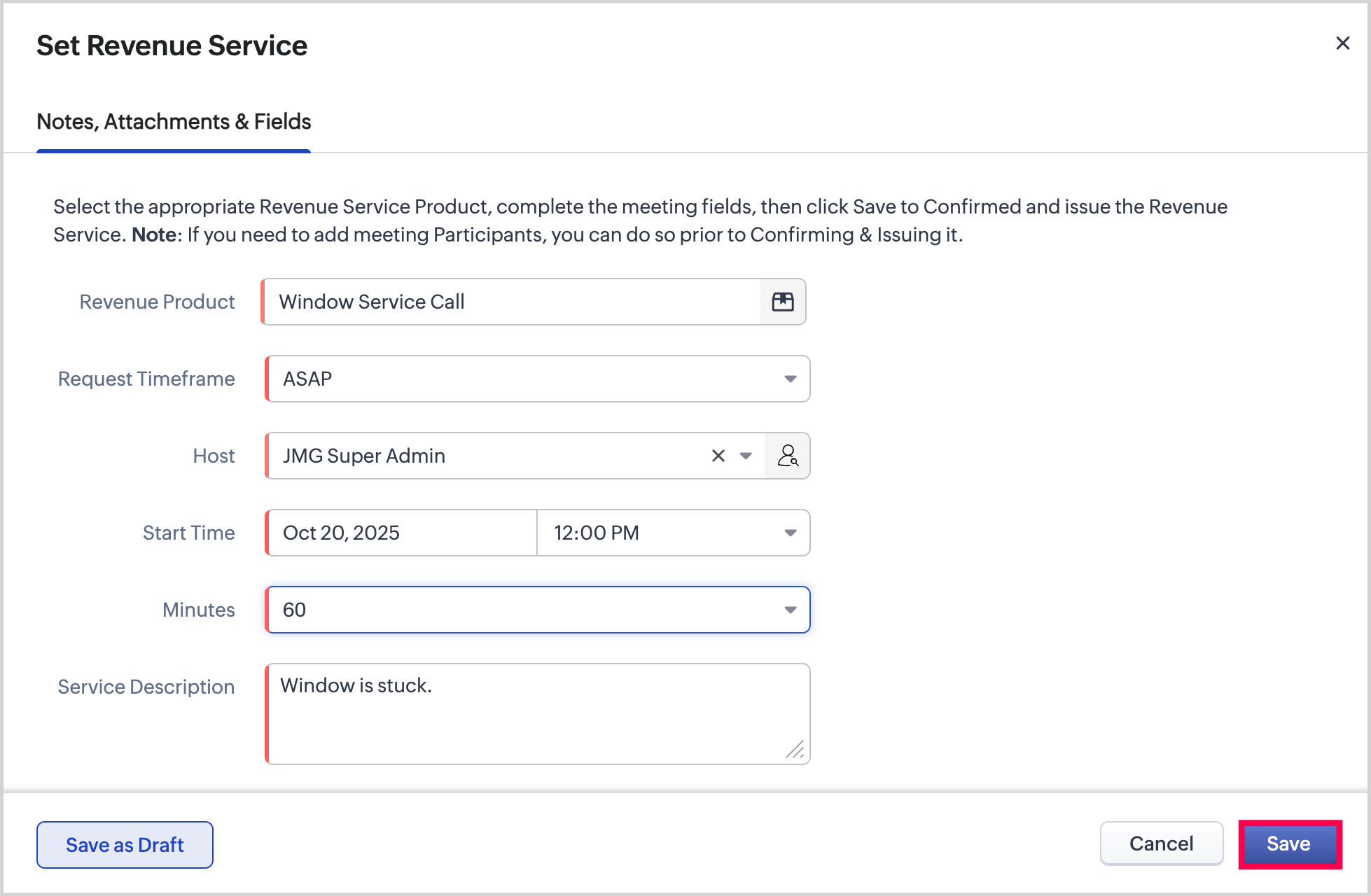Click the Window Service Call product field
The height and width of the screenshot is (896, 1371).
tap(511, 302)
